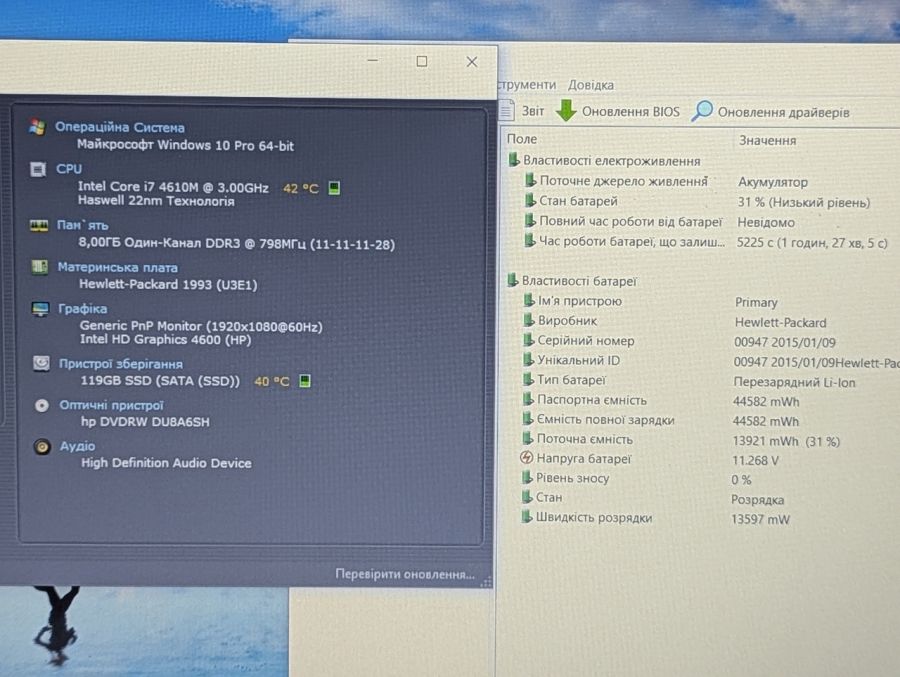Select Серійний номер row
Screen dimensions: 900x677
point(705,341)
